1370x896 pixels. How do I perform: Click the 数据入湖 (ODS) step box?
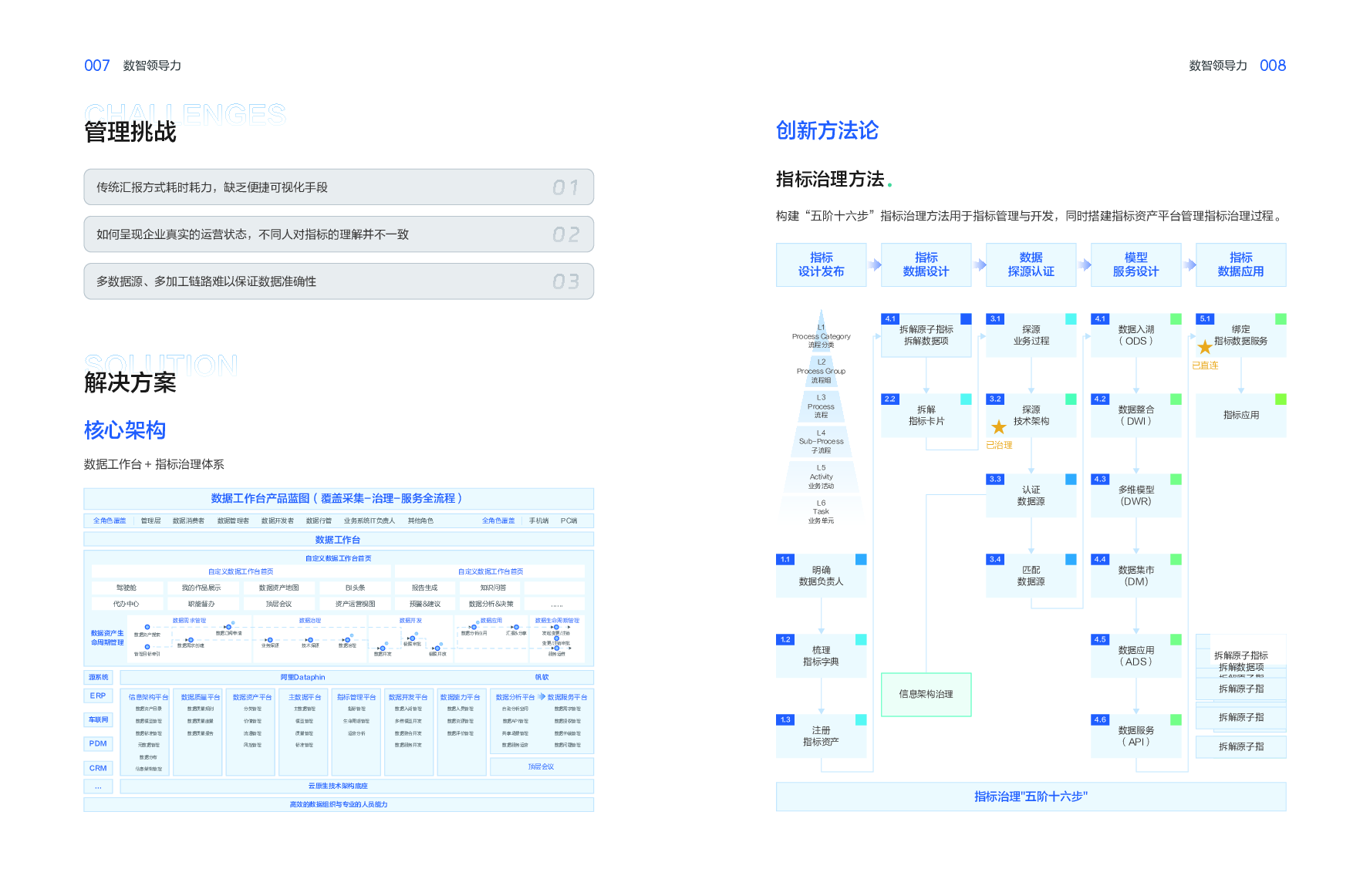[1136, 335]
